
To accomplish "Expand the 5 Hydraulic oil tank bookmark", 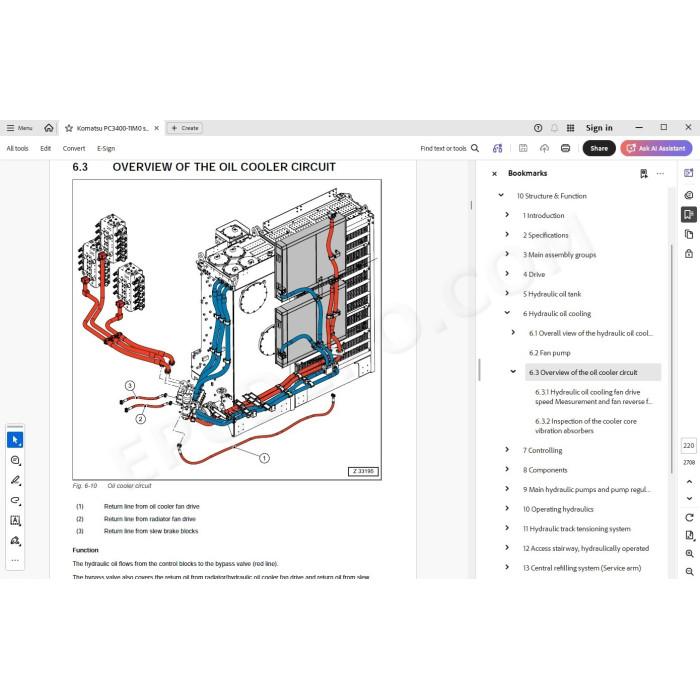I will click(x=507, y=293).
